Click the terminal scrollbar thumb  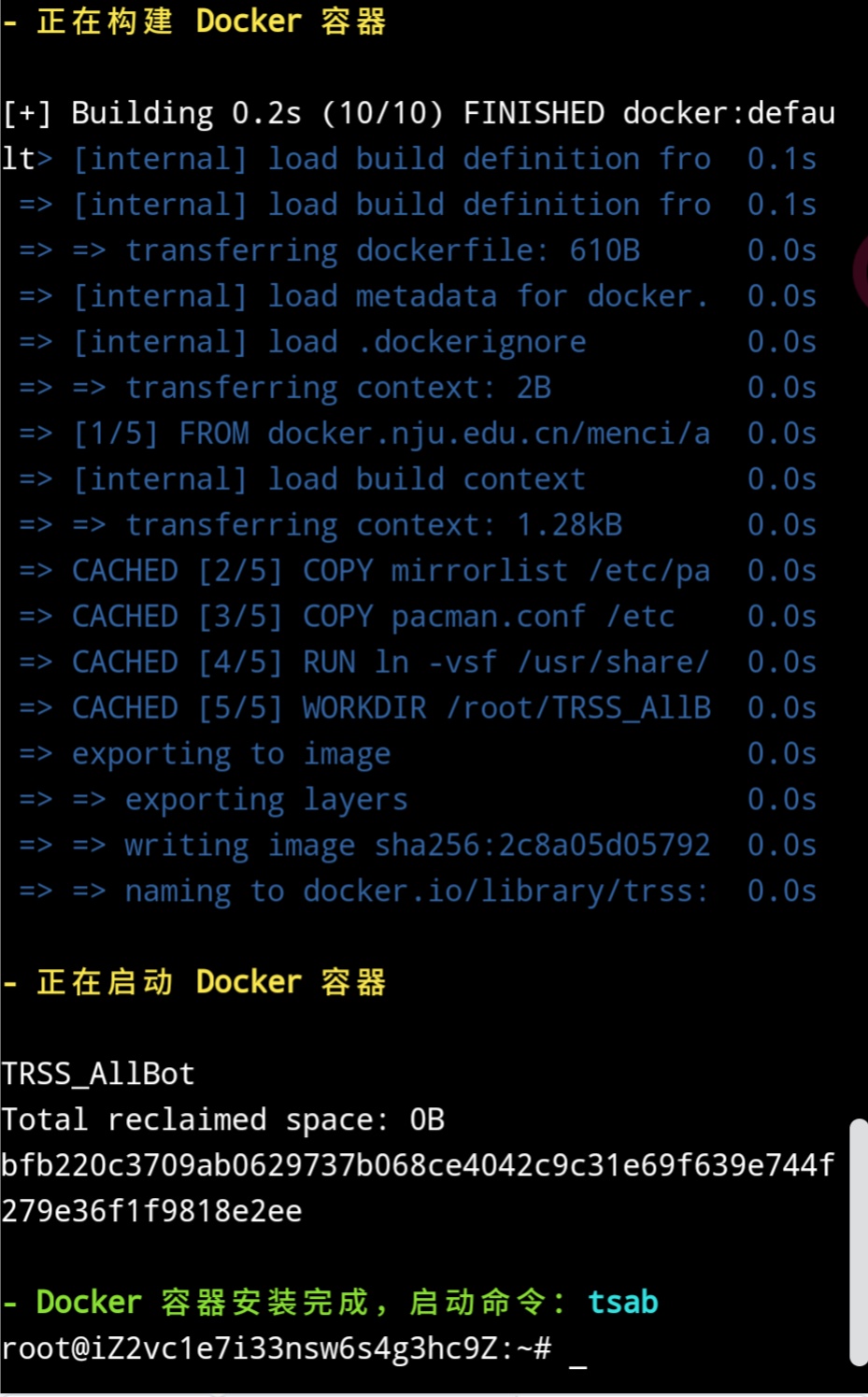click(x=858, y=1243)
